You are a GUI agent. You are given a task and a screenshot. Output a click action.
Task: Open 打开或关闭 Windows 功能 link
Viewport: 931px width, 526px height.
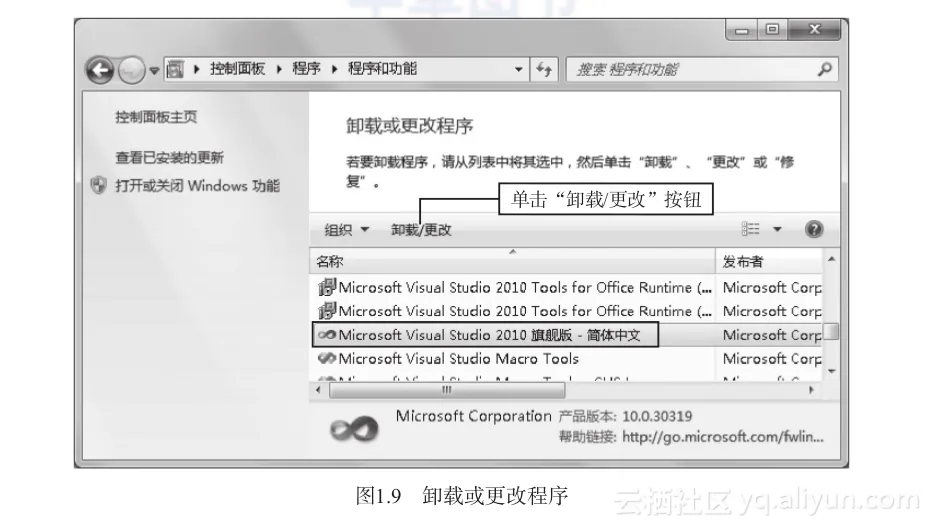pos(197,186)
